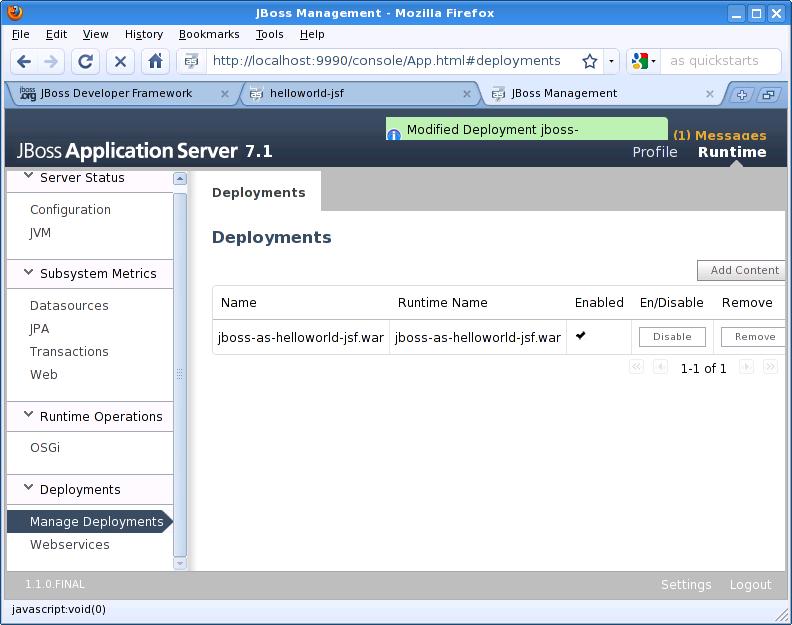Focus the address bar URL
The width and height of the screenshot is (792, 625).
387,61
